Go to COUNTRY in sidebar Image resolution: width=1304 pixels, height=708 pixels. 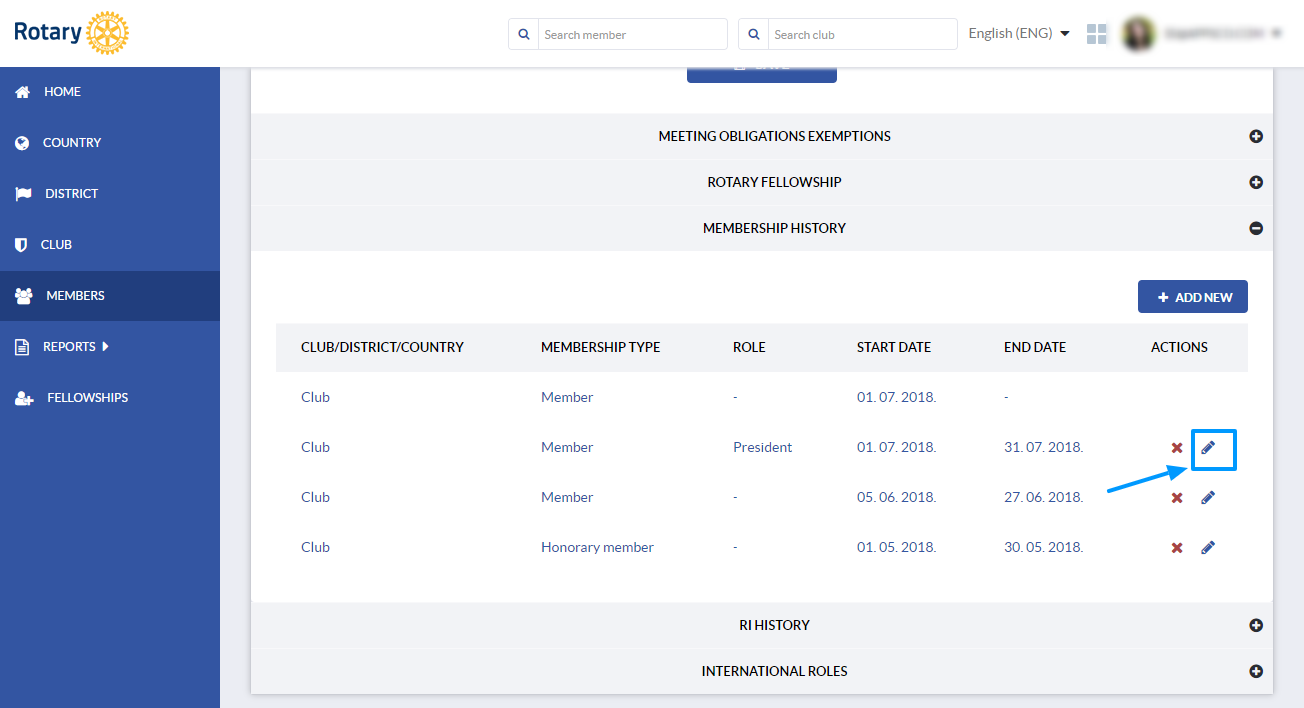tap(110, 143)
